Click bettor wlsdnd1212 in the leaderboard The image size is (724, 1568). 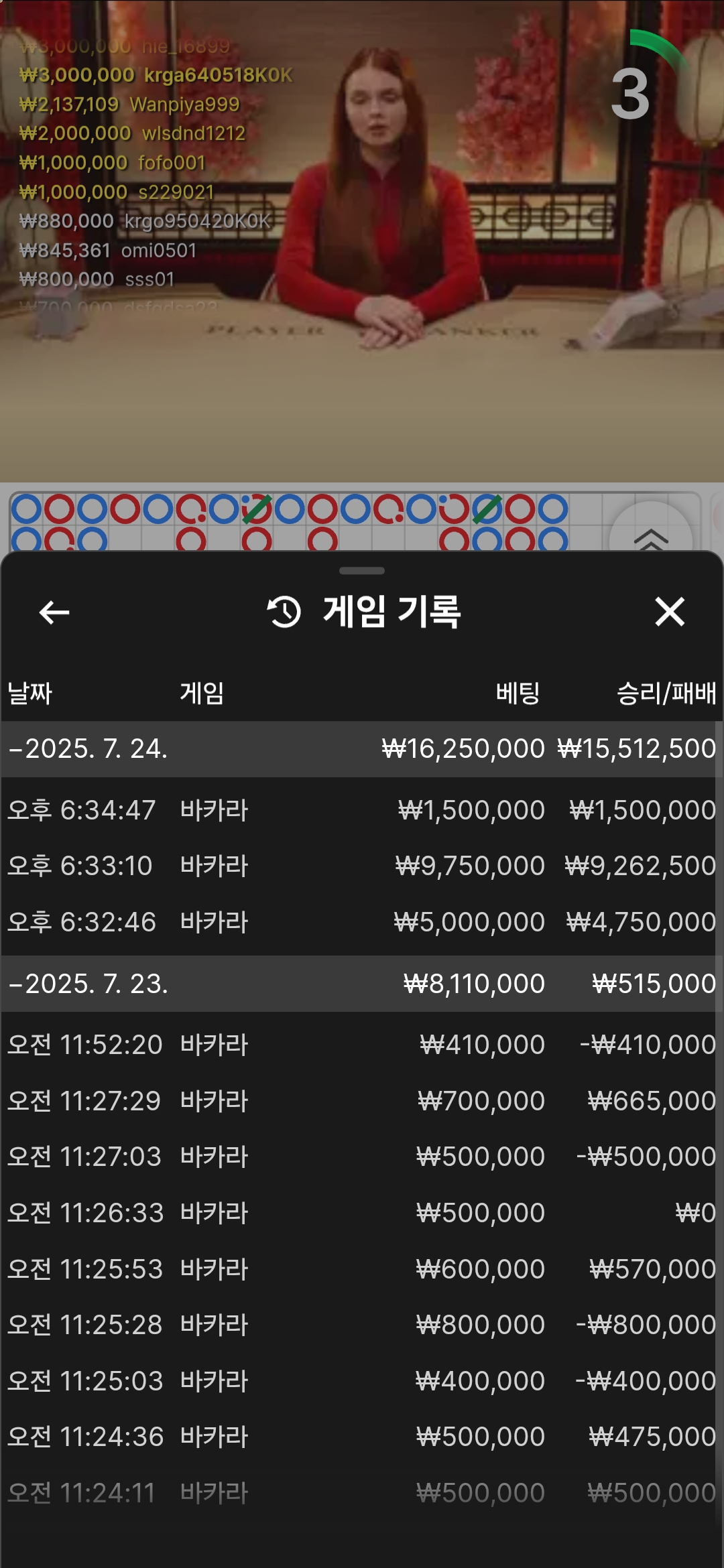[x=194, y=133]
